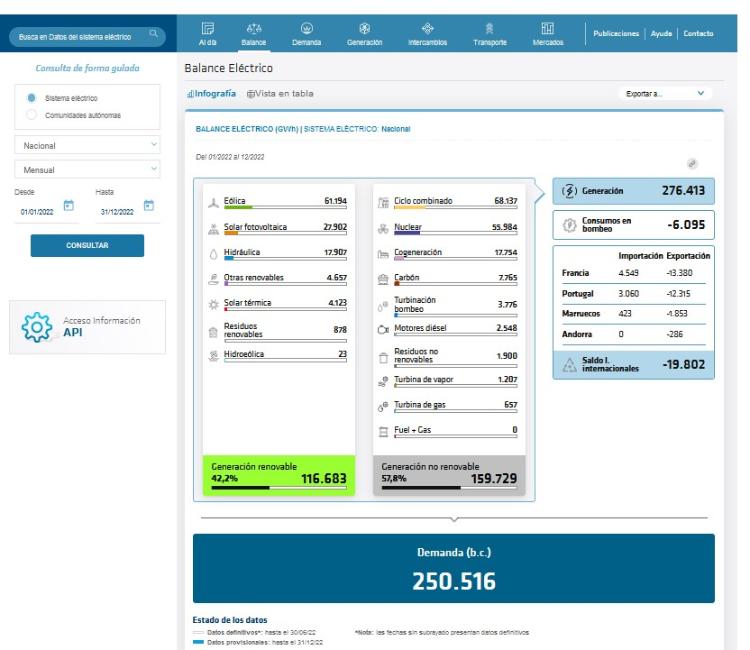750x650 pixels.
Task: Select the Comunidades autónomas radio option
Action: point(32,114)
